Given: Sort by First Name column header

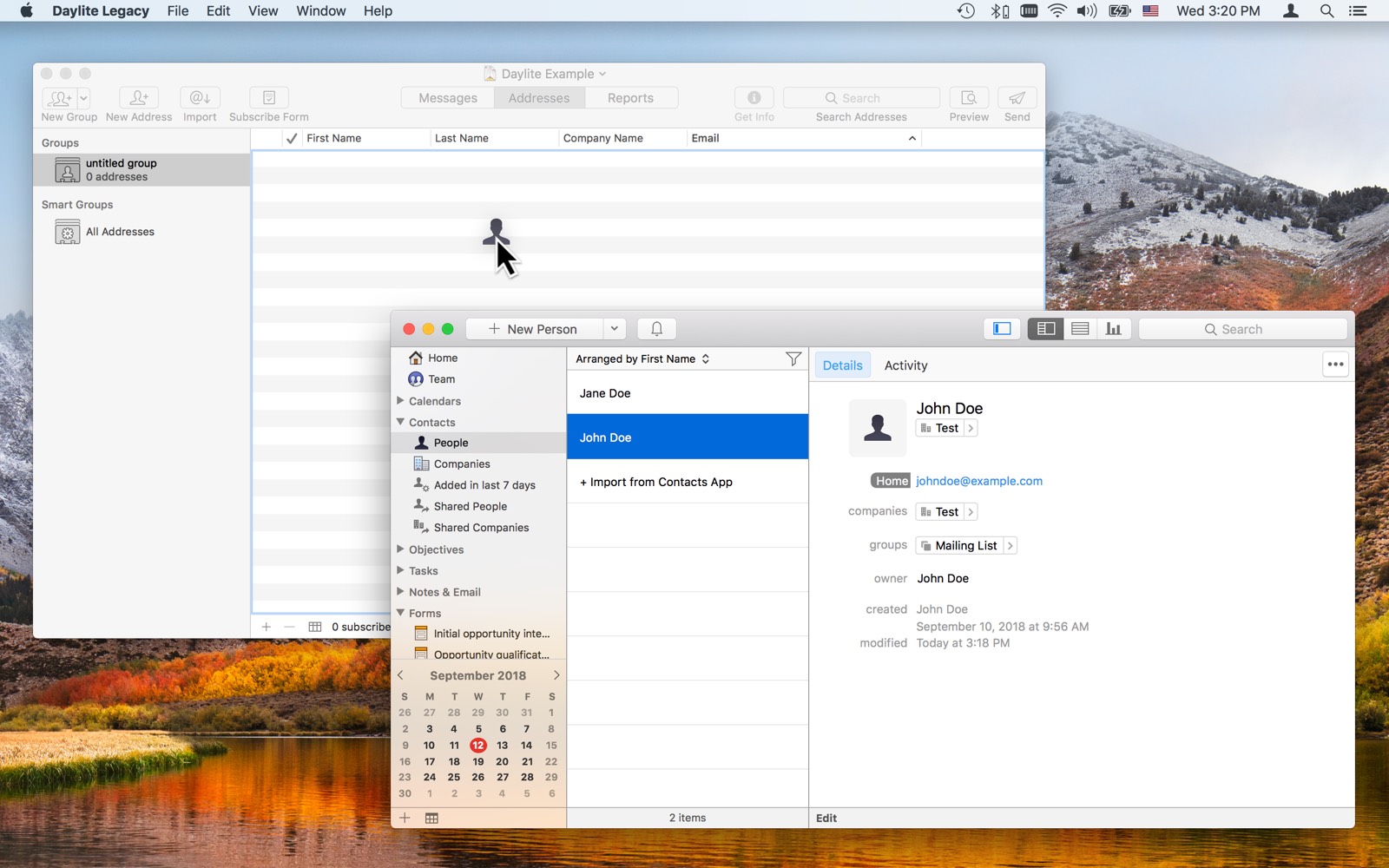Looking at the screenshot, I should (365, 138).
